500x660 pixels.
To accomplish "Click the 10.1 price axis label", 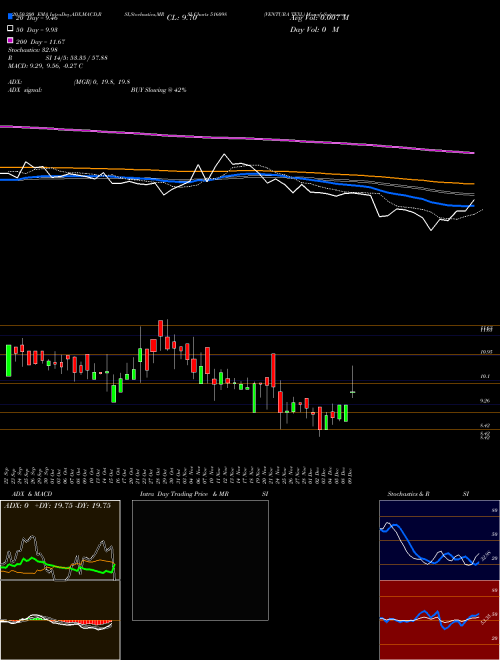I will click(x=485, y=376).
